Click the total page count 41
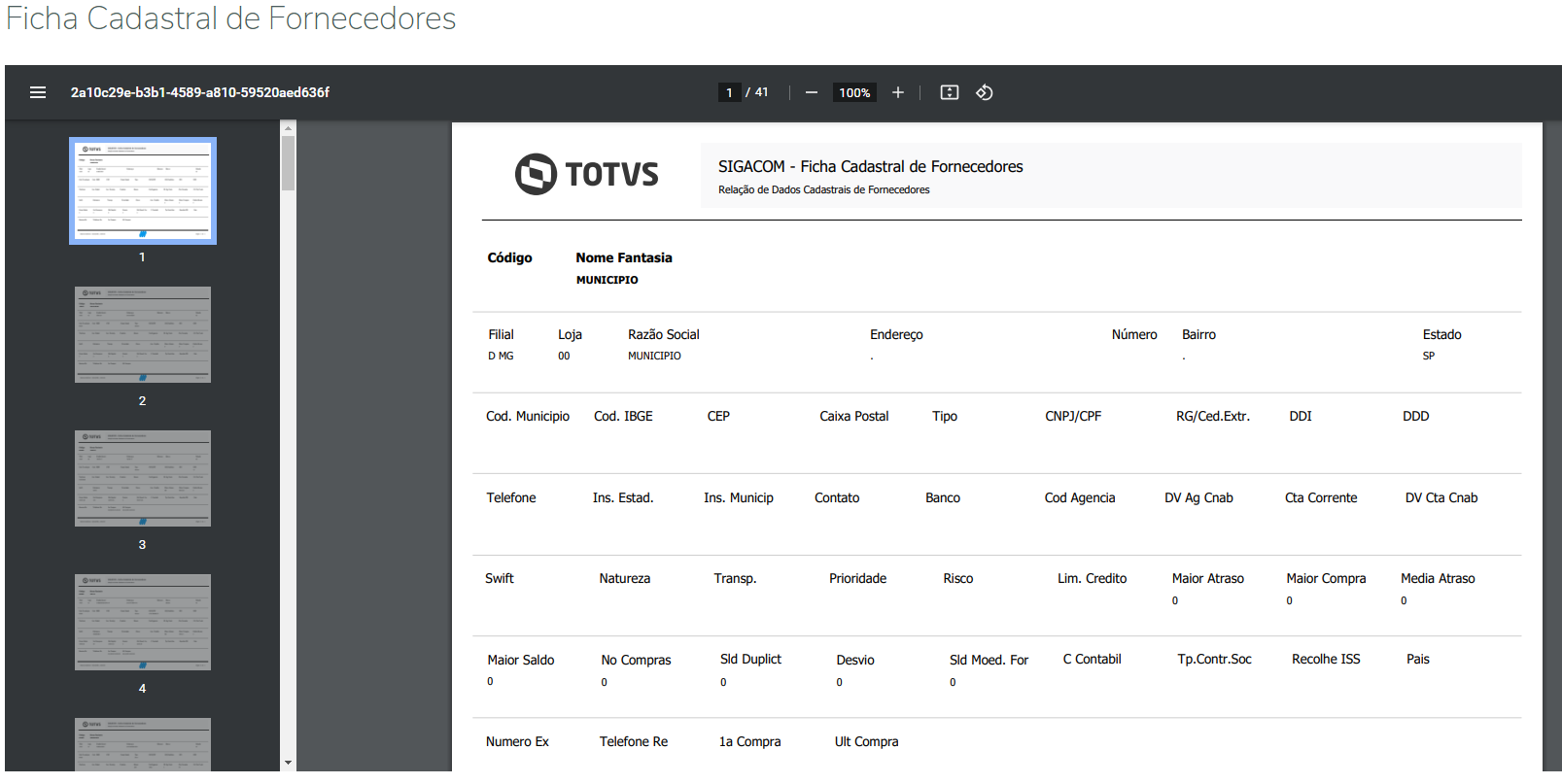The width and height of the screenshot is (1562, 784). 761,92
